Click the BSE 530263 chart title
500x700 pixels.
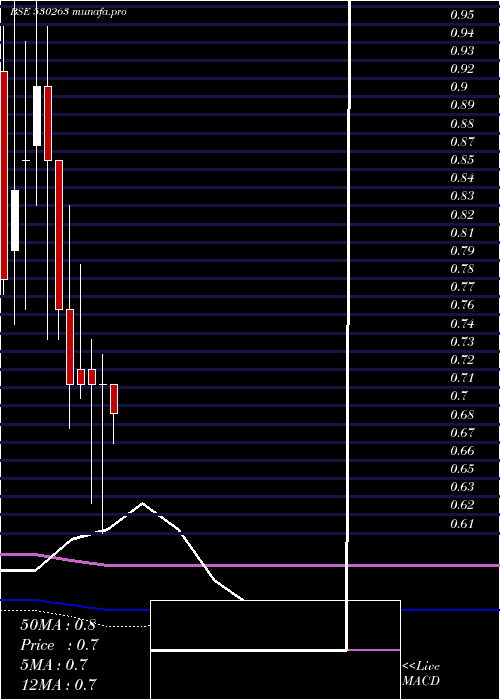pyautogui.click(x=39, y=12)
